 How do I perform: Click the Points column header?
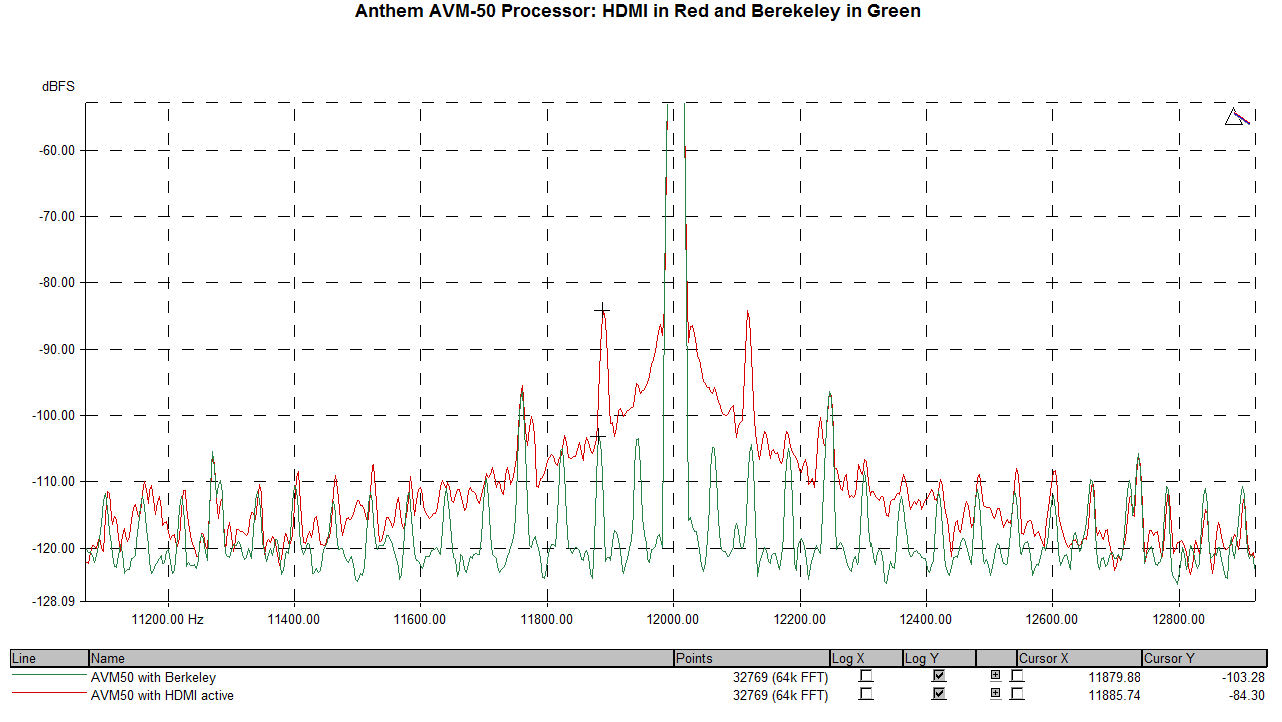point(752,658)
